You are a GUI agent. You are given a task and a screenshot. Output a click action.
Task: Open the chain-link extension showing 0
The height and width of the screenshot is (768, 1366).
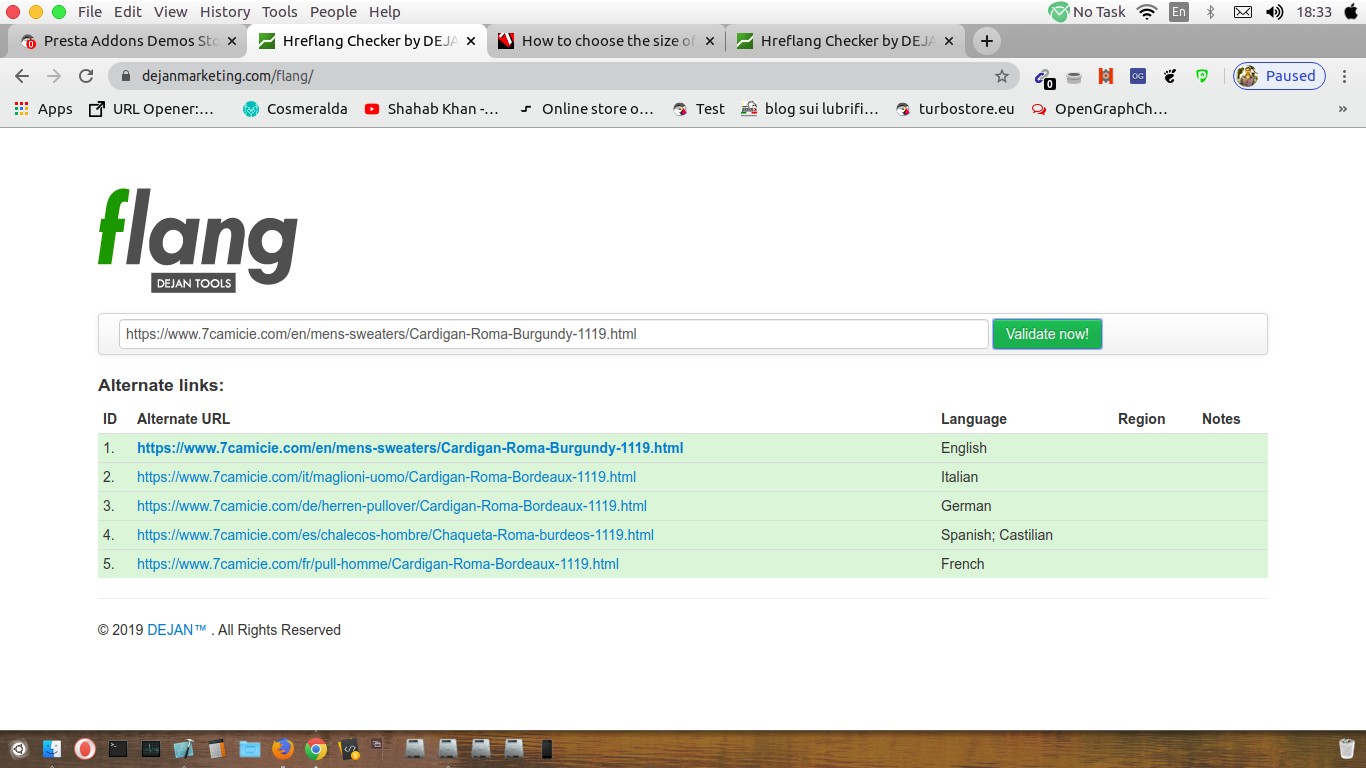1043,77
